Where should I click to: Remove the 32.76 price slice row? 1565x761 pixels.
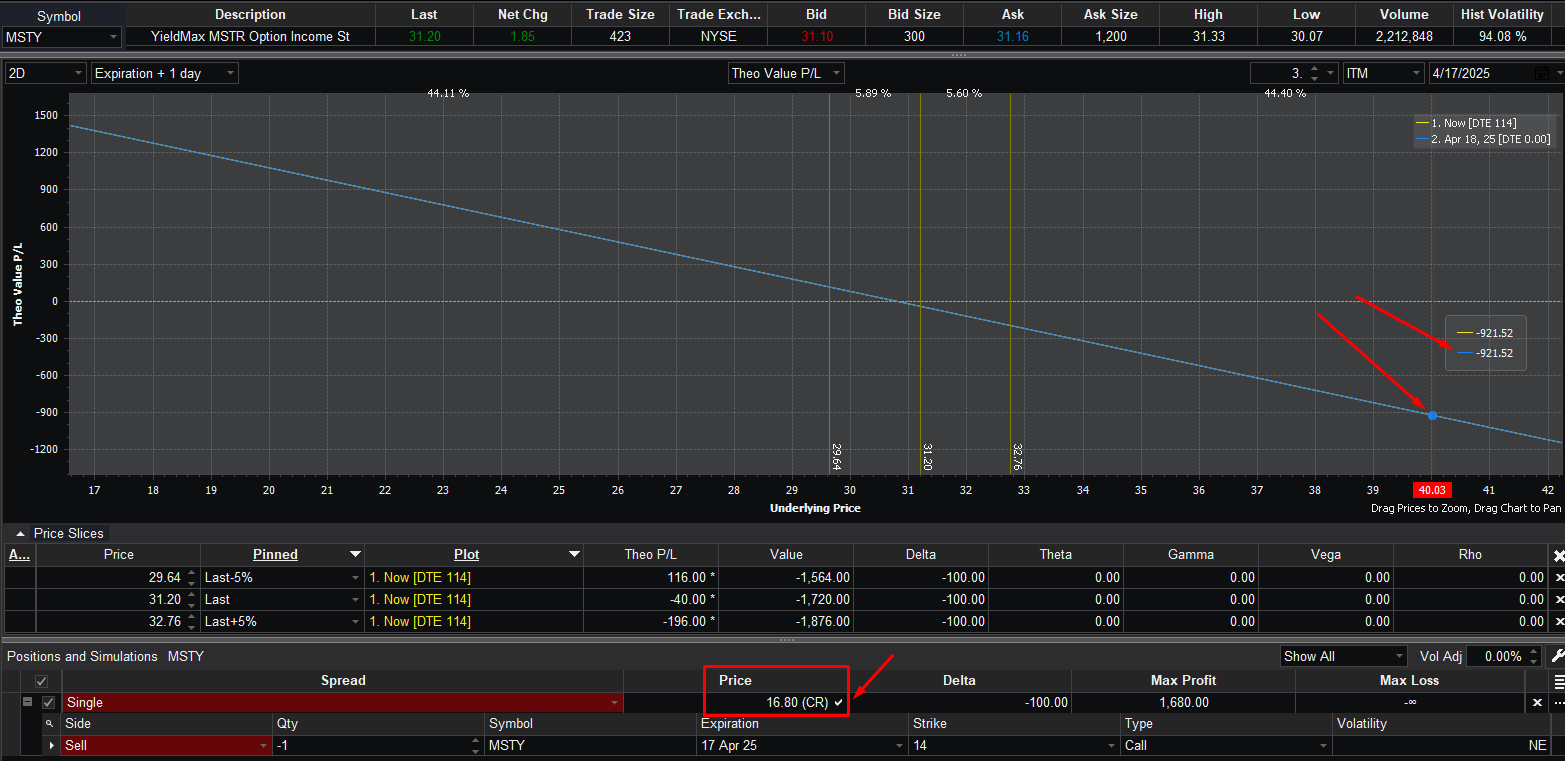(x=1558, y=622)
